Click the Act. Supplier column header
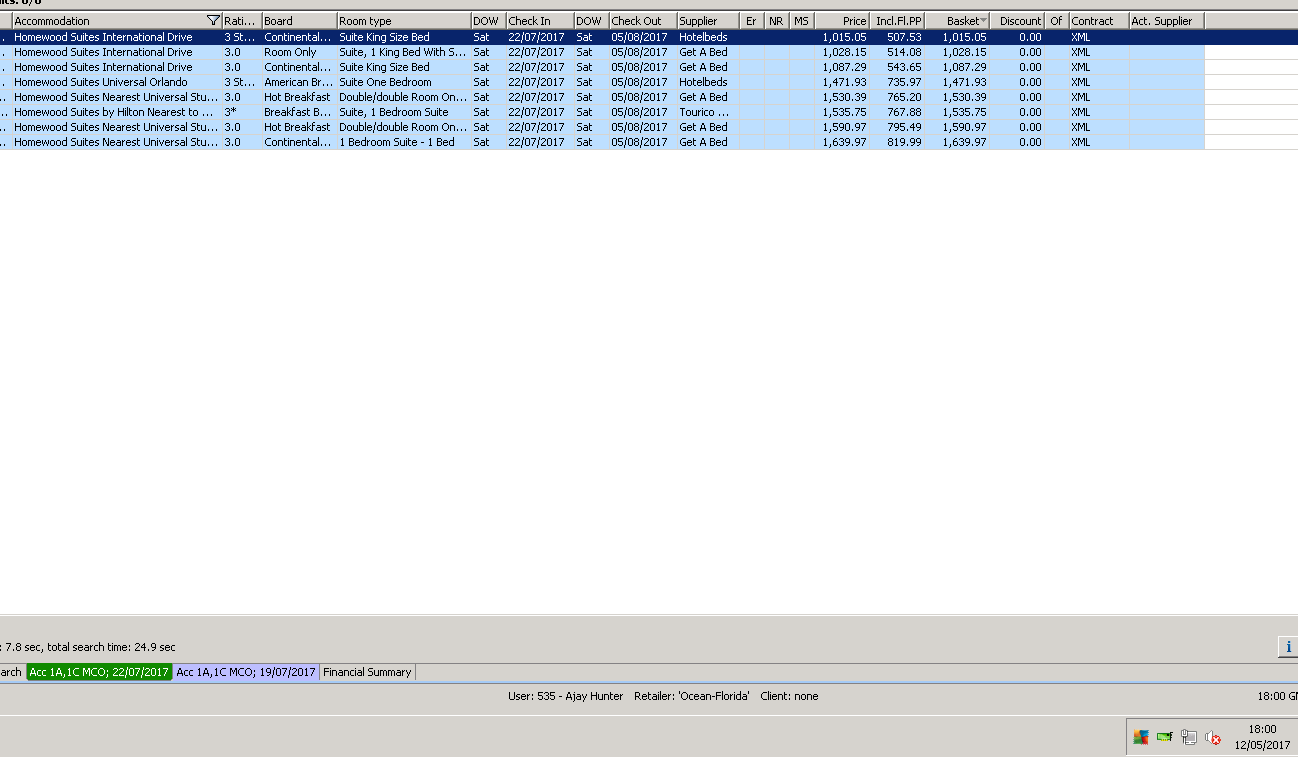The image size is (1298, 757). (1167, 21)
